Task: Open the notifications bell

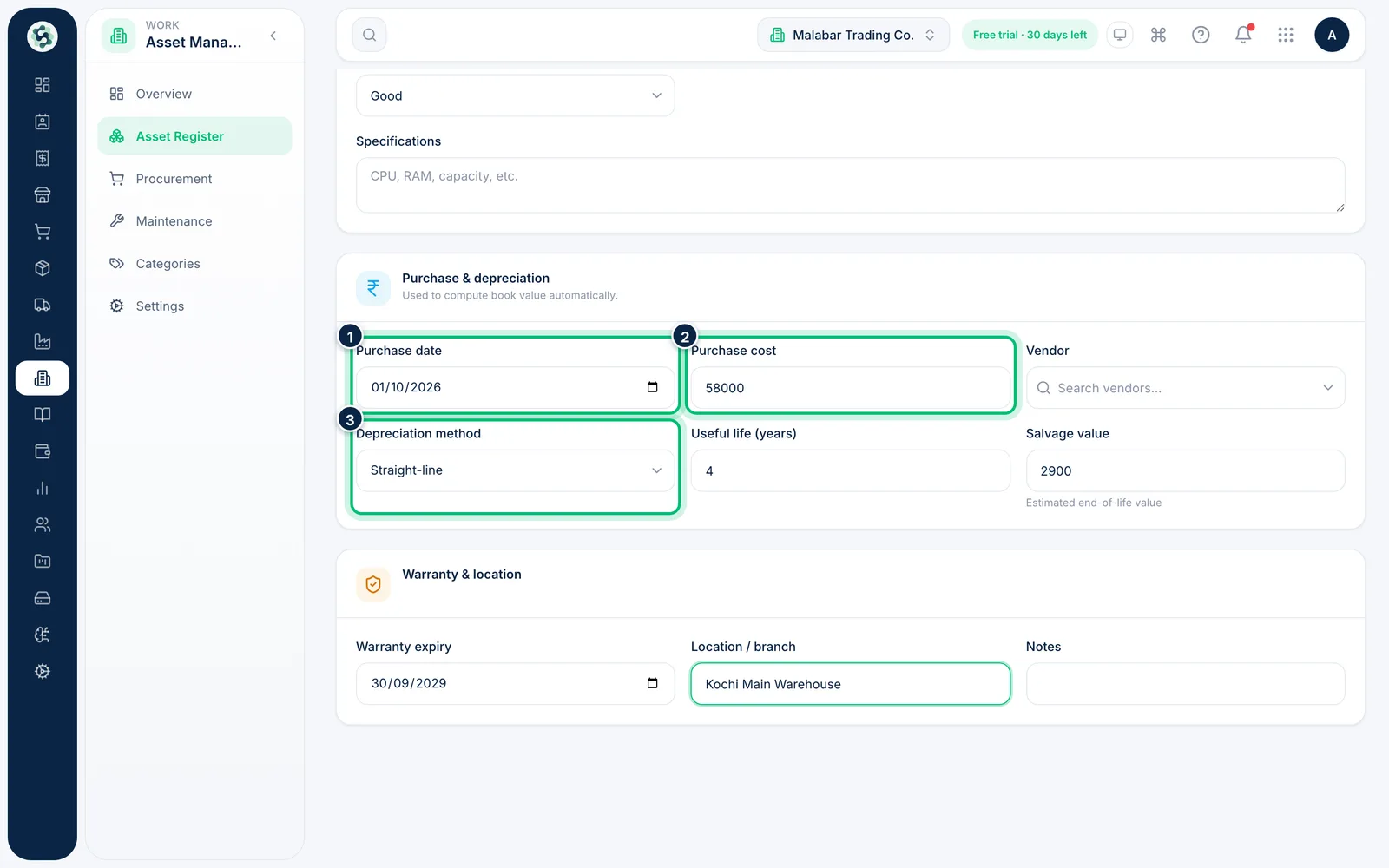Action: coord(1243,35)
